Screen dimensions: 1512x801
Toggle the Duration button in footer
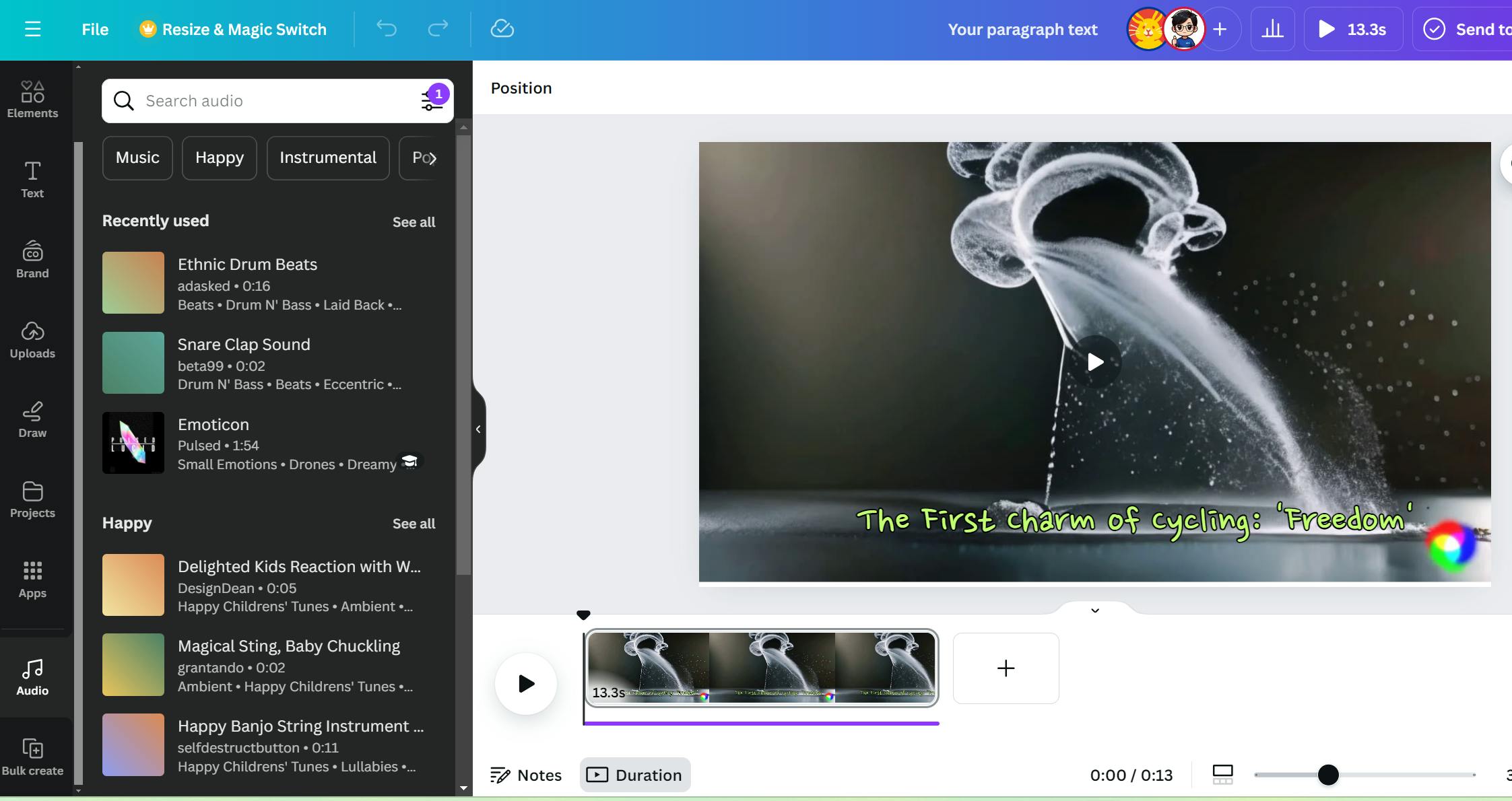coord(634,775)
